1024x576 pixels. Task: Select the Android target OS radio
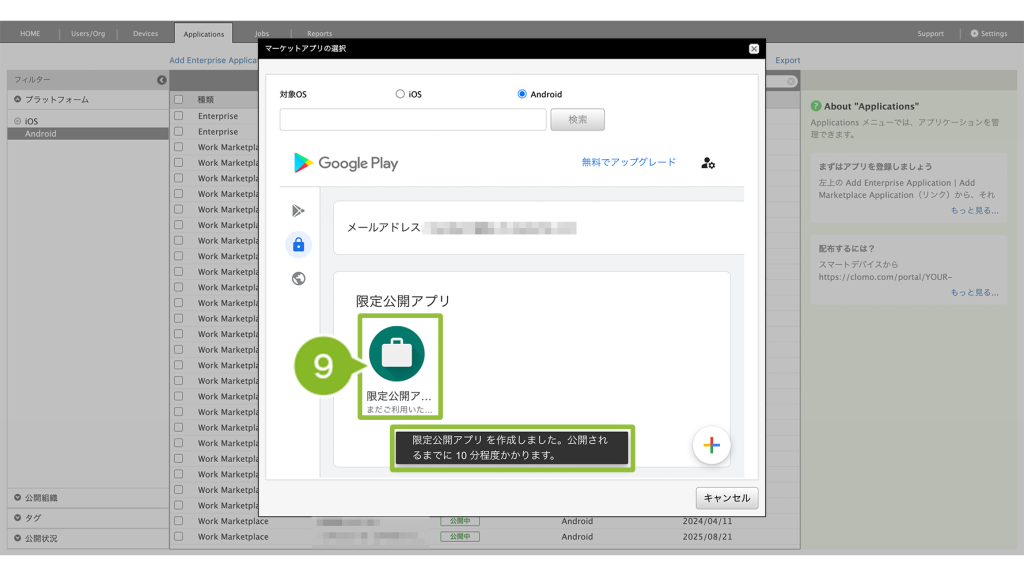coord(522,94)
